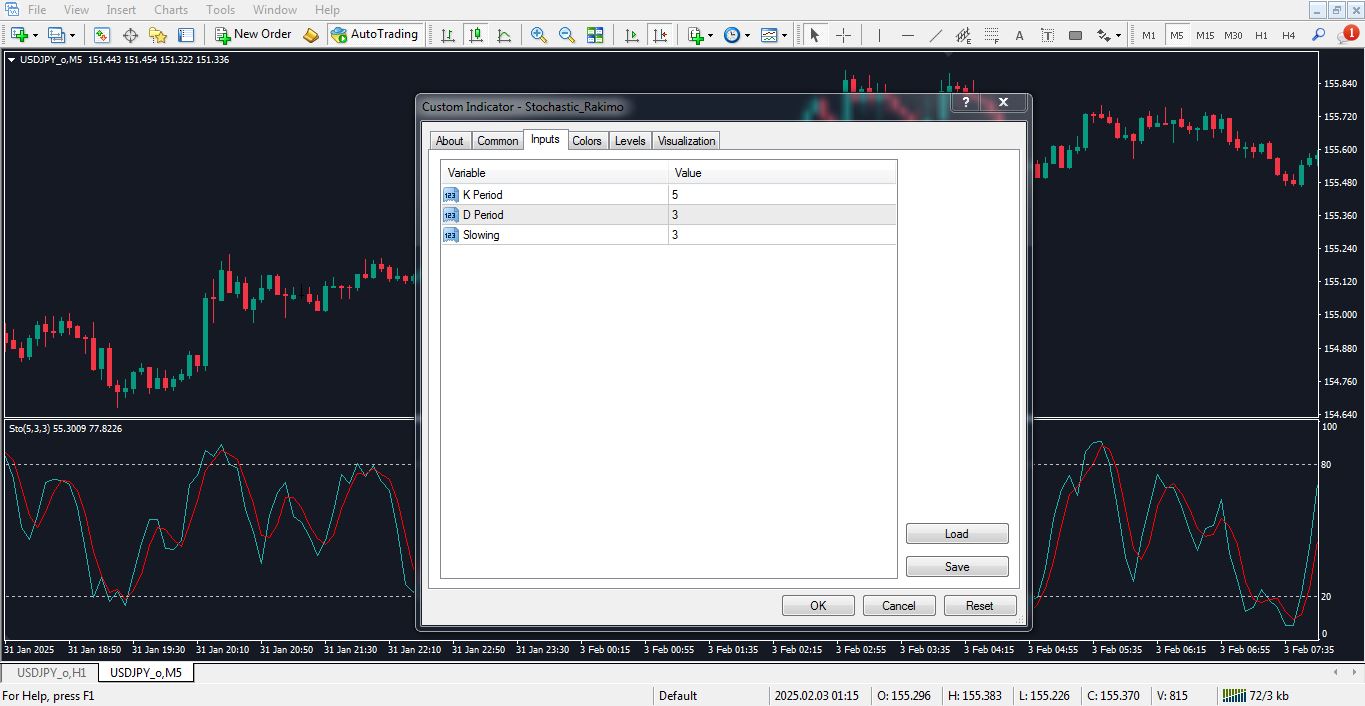Switch chart to line chart style

504,35
